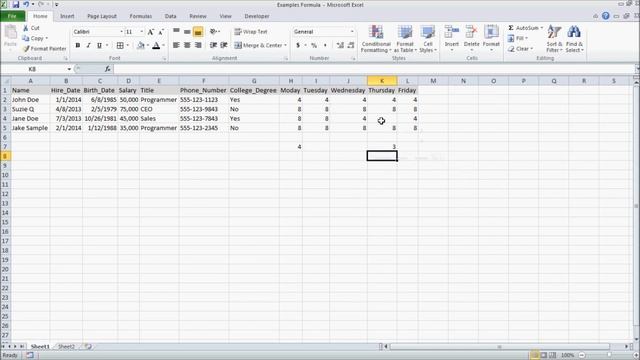Open the Conditional Formatting icon
Screen dimensions: 640x360
click(376, 32)
